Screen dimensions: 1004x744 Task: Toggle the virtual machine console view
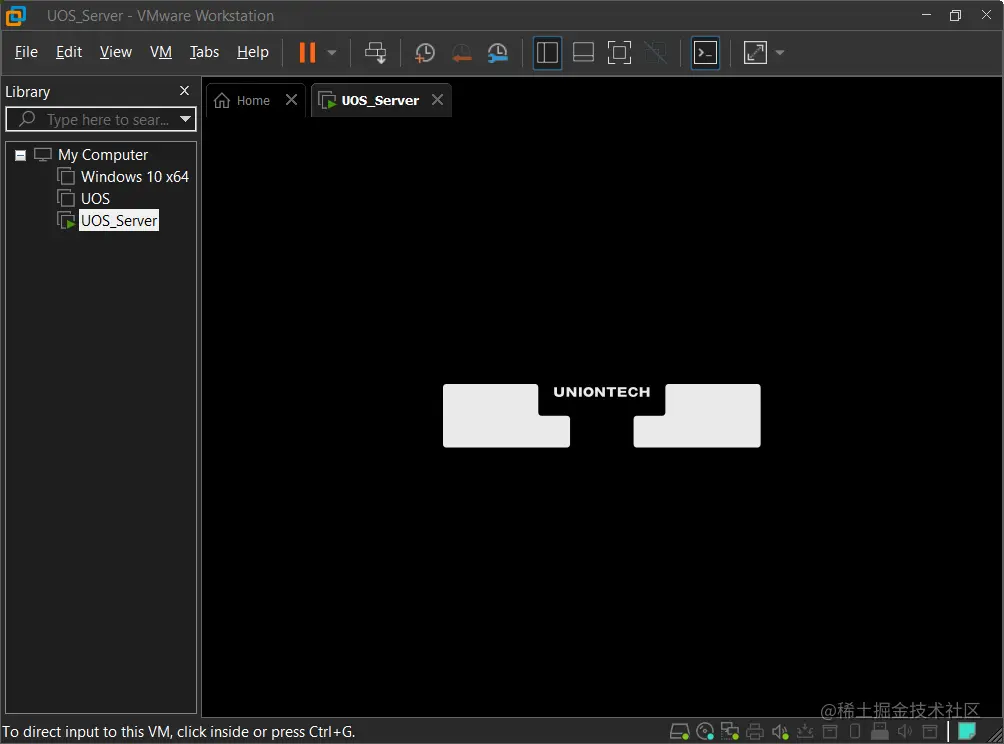[x=705, y=52]
